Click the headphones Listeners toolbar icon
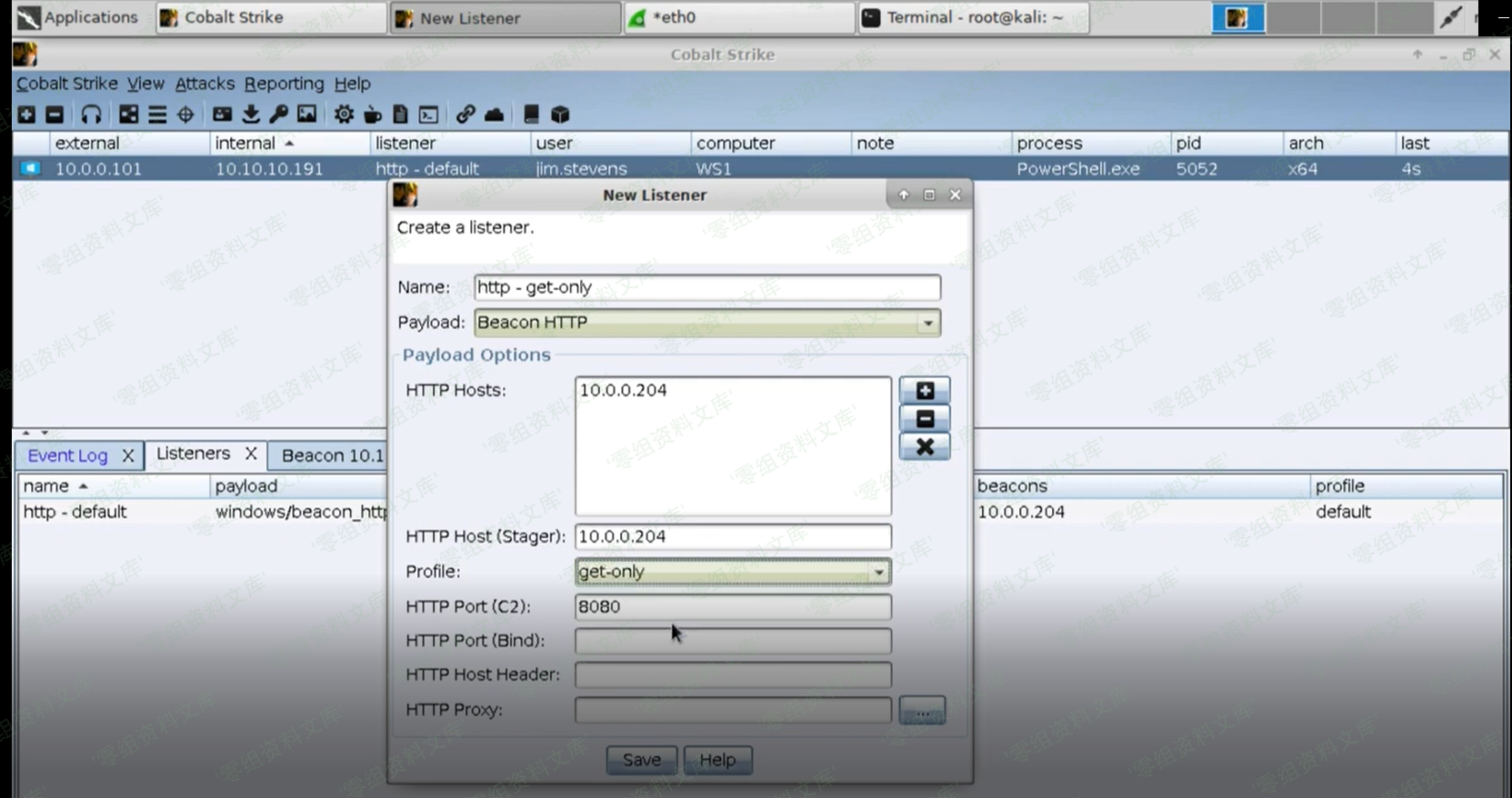The width and height of the screenshot is (1512, 798). pos(91,115)
